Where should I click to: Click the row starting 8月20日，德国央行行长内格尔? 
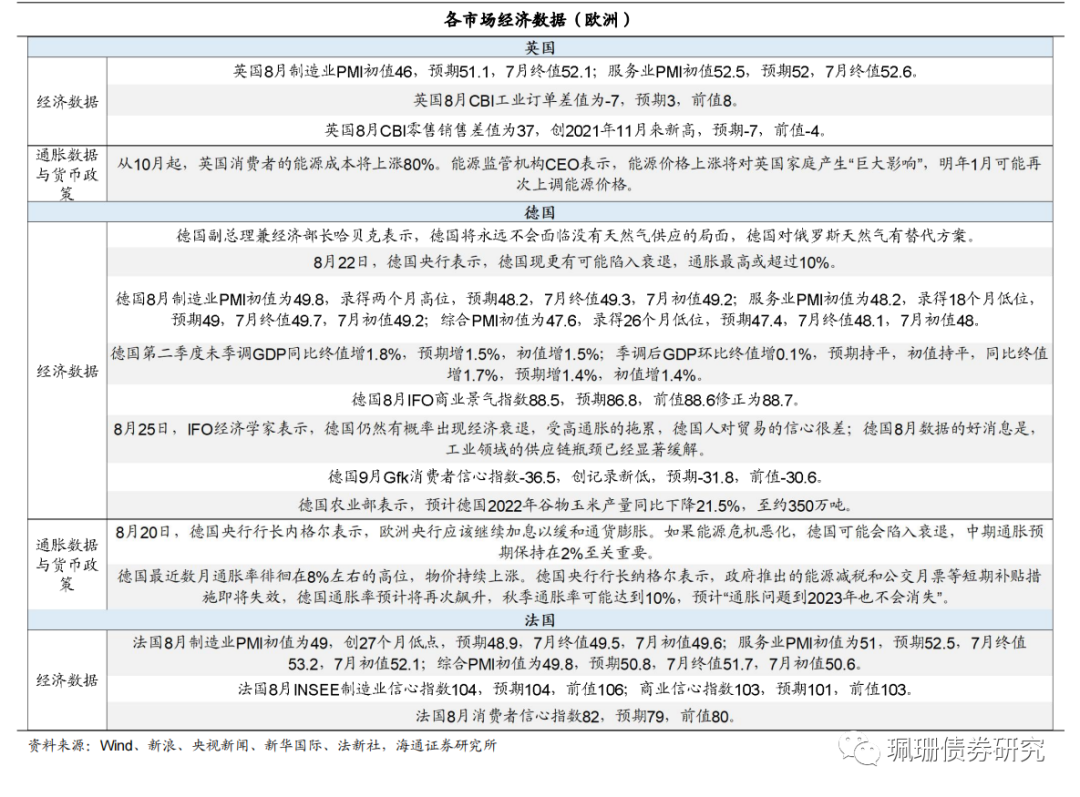point(580,542)
